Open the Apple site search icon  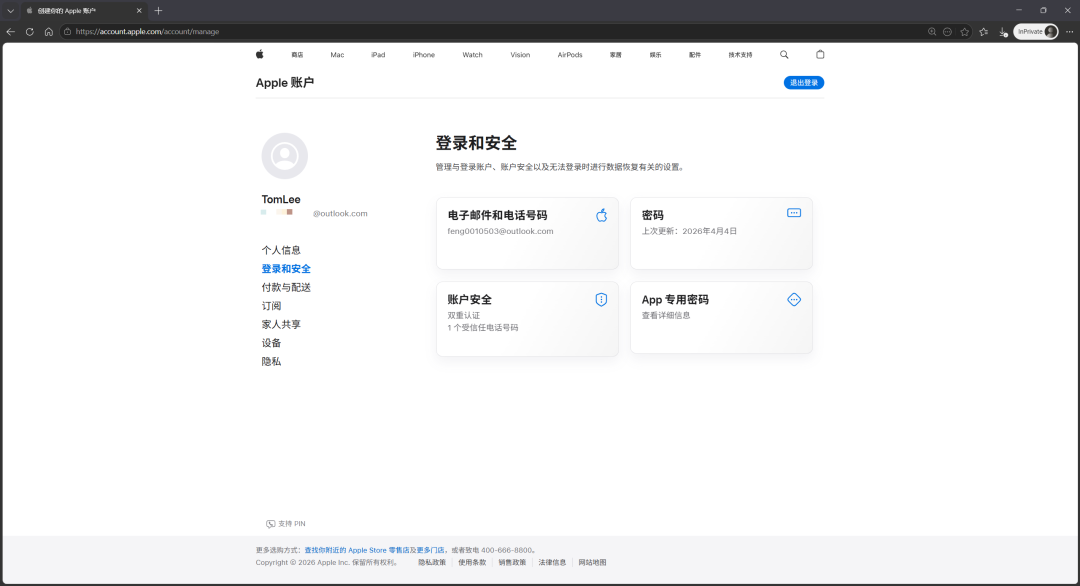click(784, 54)
